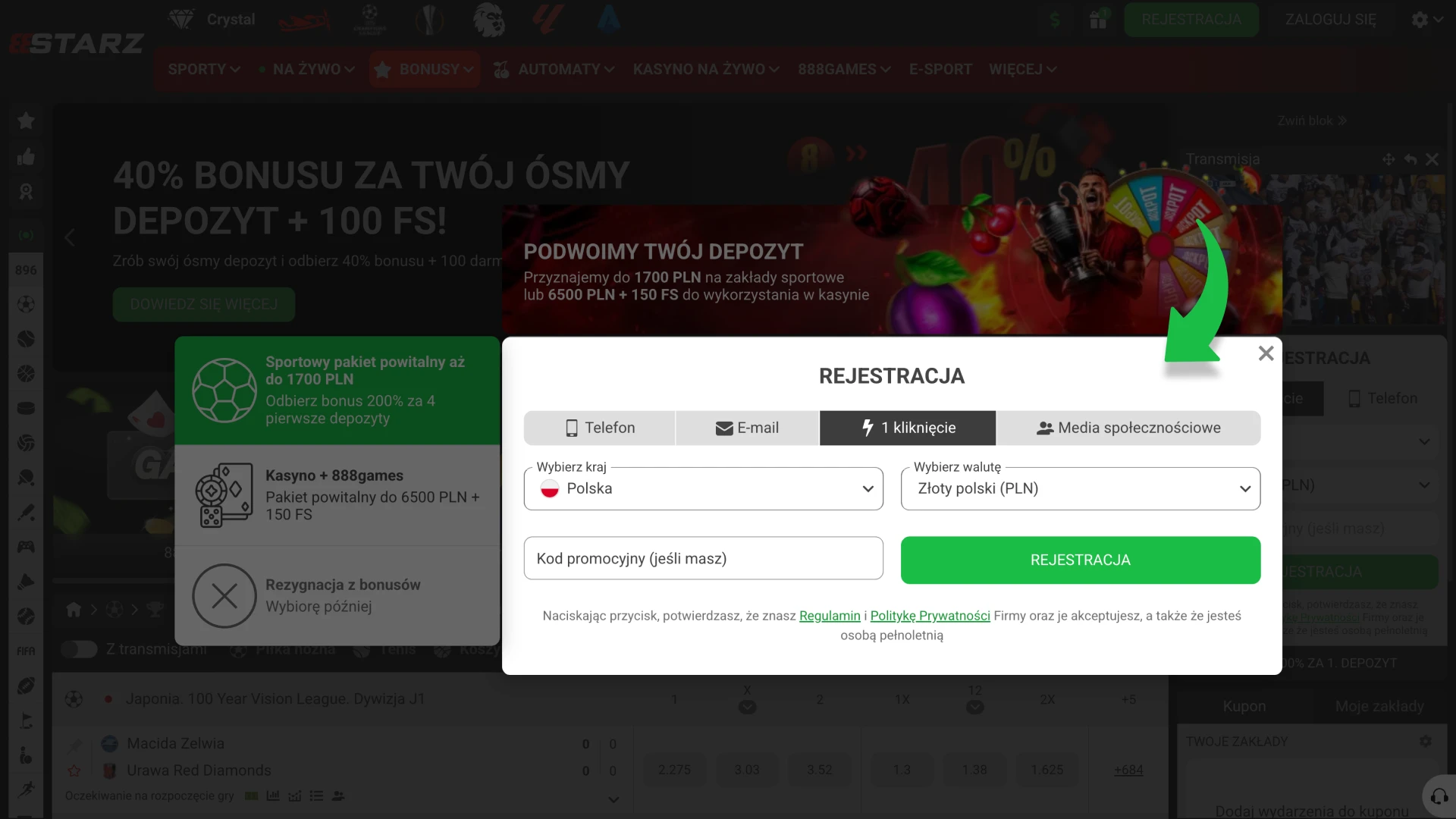Toggle the Z transmisjami switch

(79, 649)
